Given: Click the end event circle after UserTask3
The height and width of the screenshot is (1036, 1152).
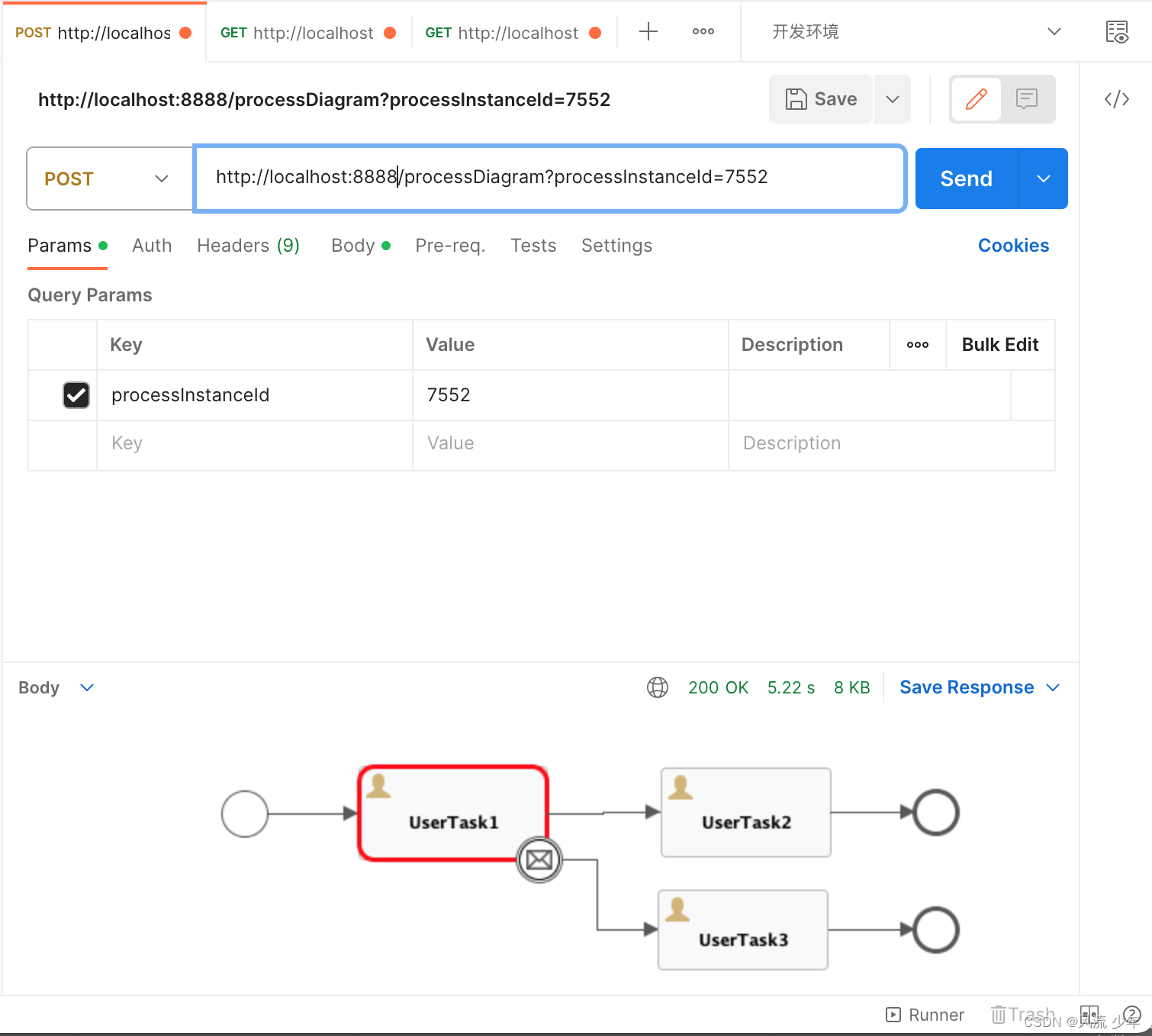Looking at the screenshot, I should point(936,930).
